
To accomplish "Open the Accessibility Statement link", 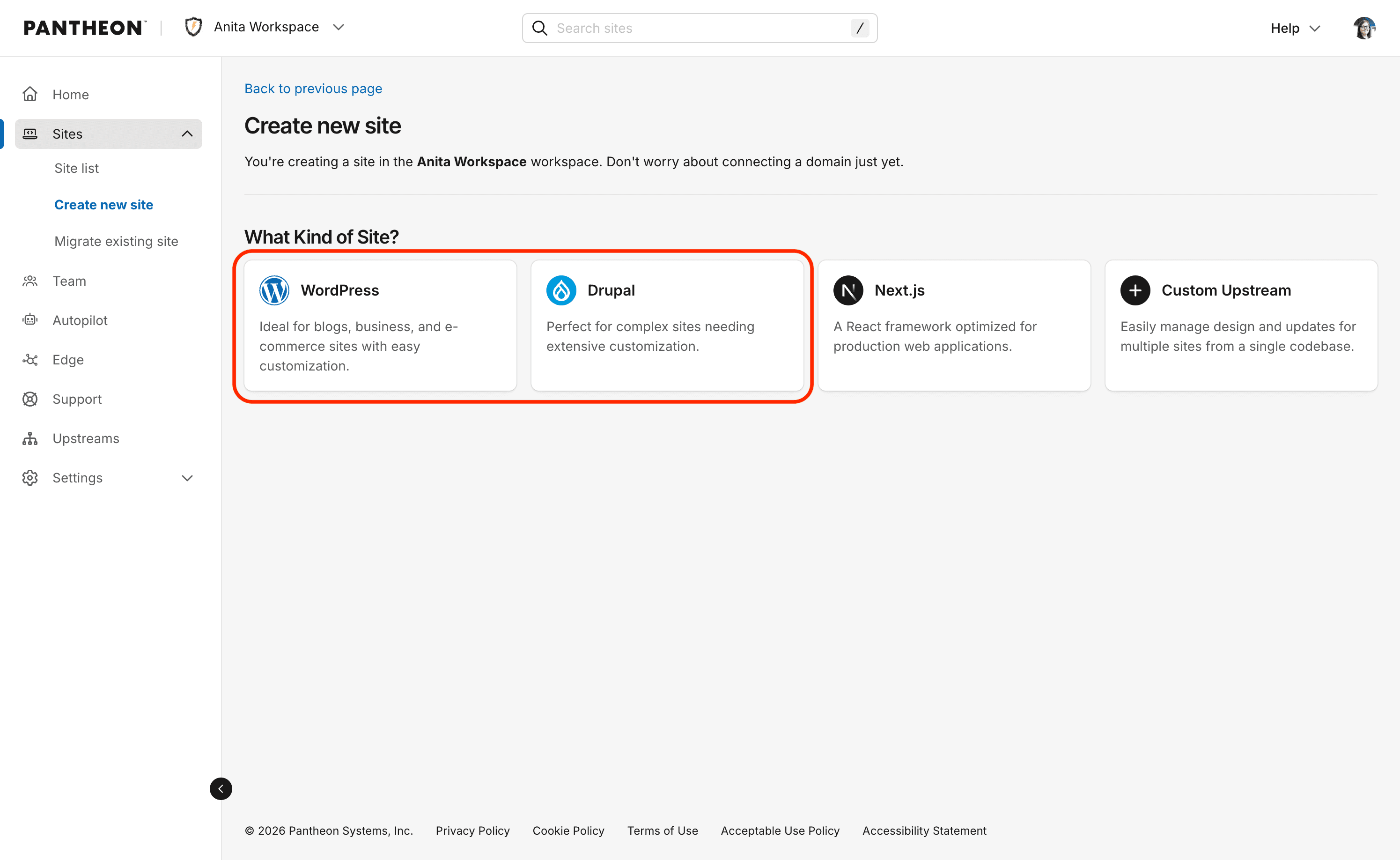I will (924, 830).
